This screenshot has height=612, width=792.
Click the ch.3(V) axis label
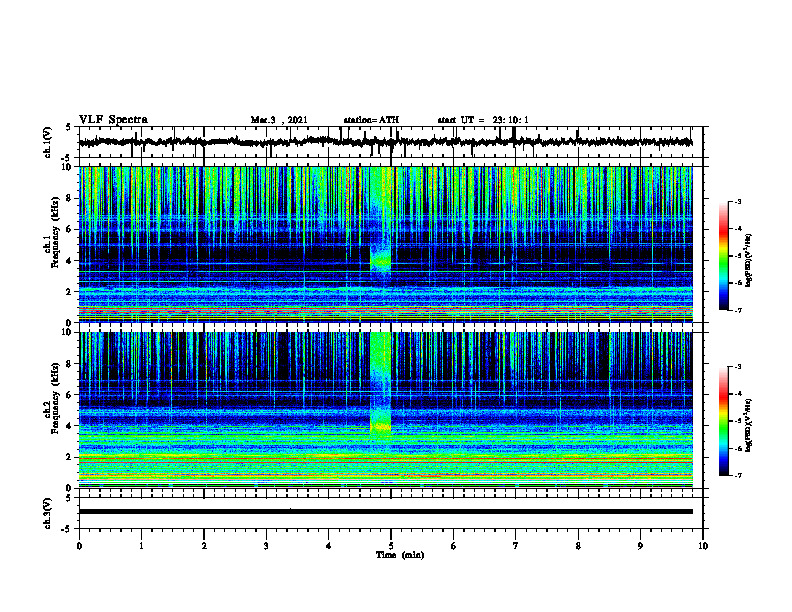click(48, 513)
